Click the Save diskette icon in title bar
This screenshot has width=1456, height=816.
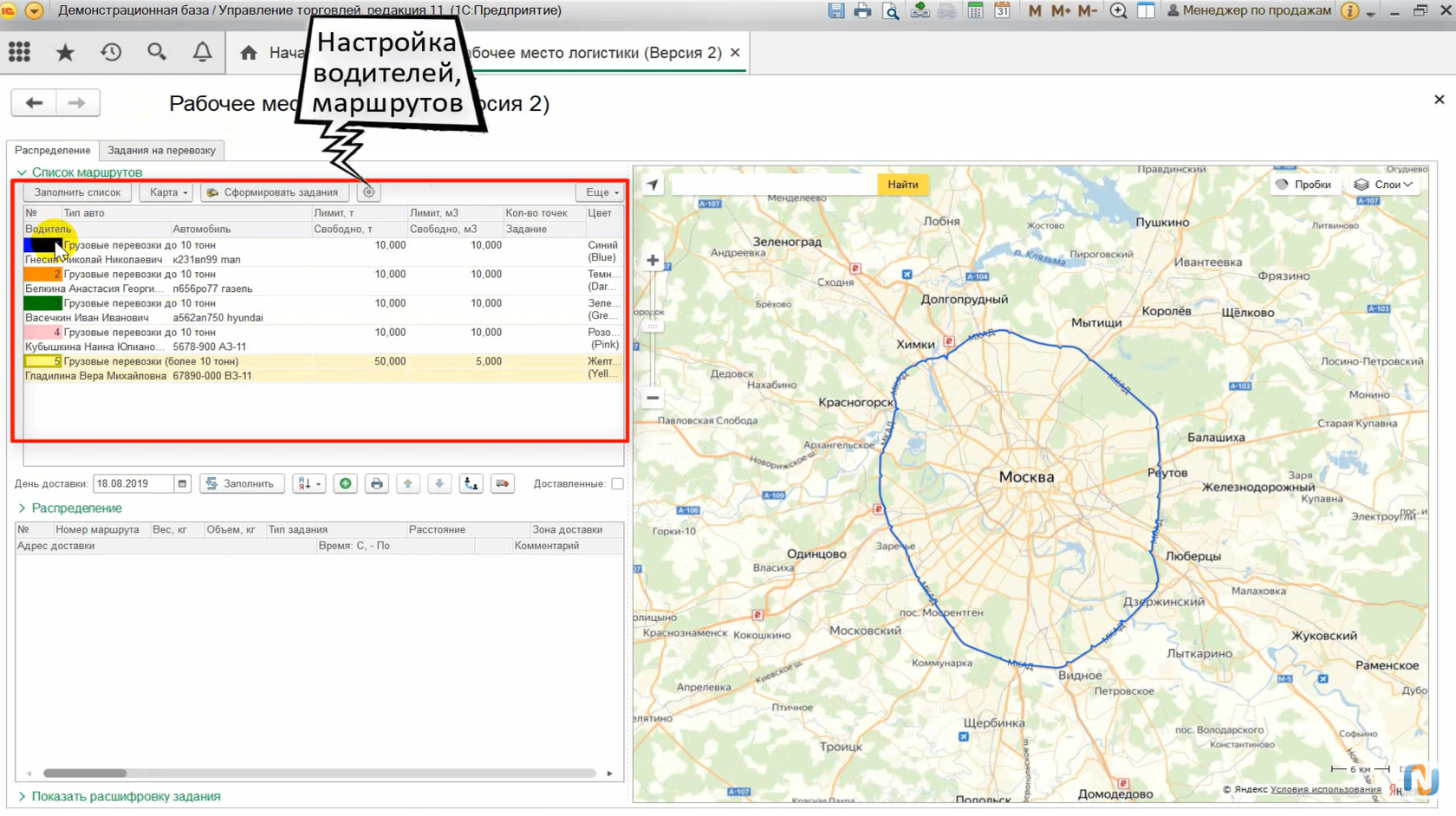[x=836, y=10]
